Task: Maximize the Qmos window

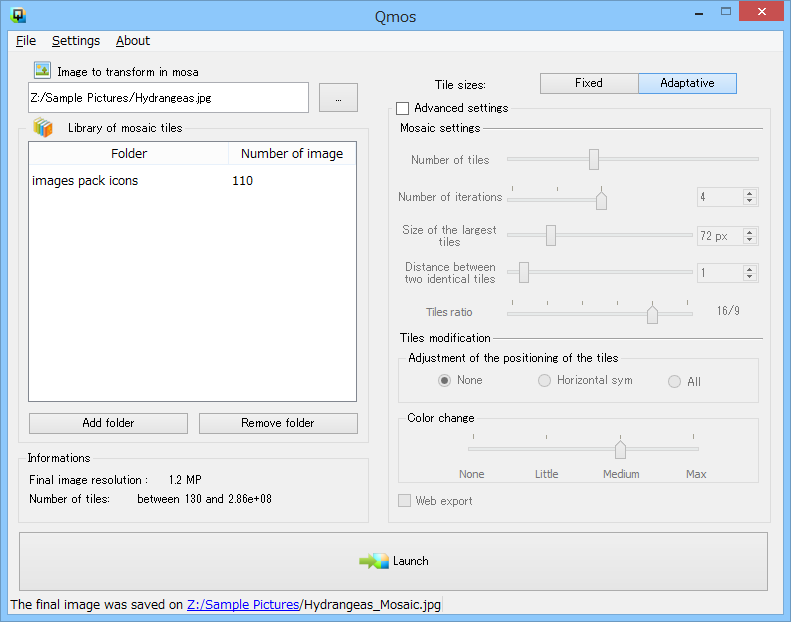Action: [725, 12]
